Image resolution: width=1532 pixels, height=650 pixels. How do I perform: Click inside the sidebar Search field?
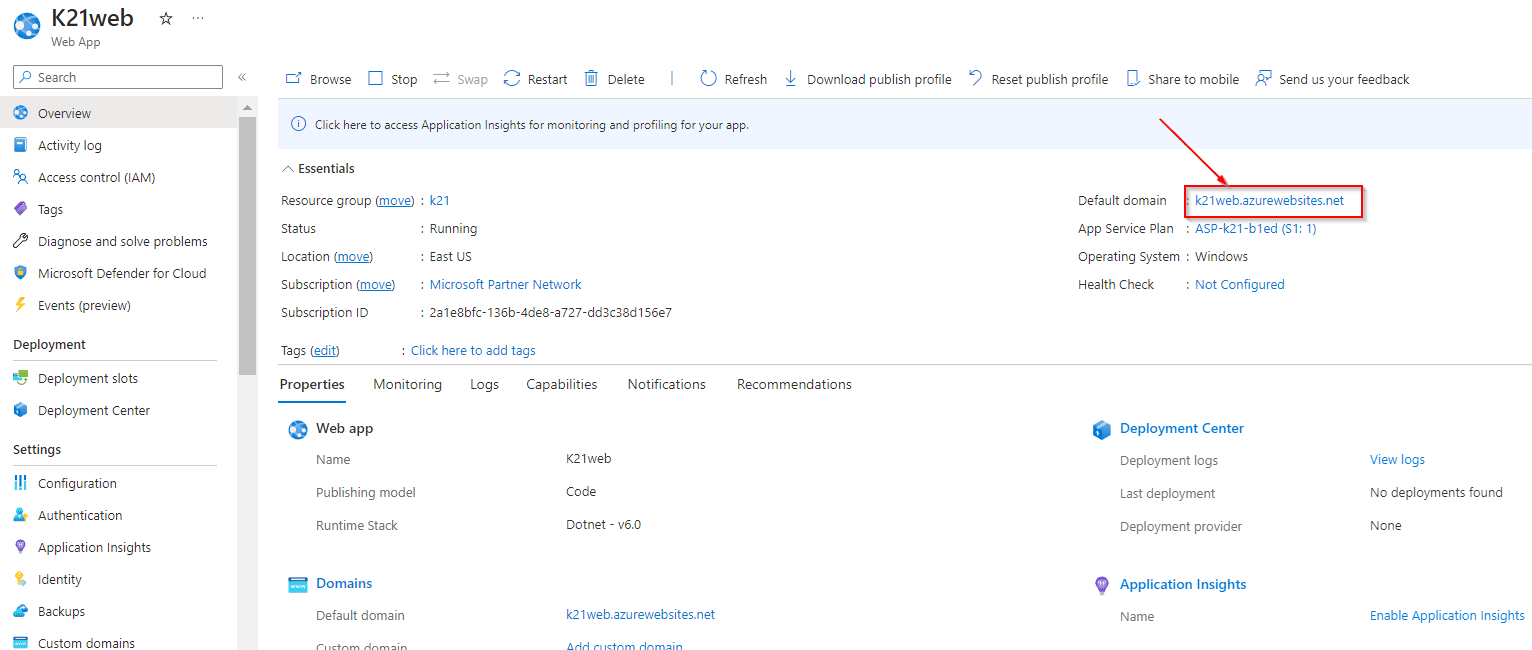point(117,76)
